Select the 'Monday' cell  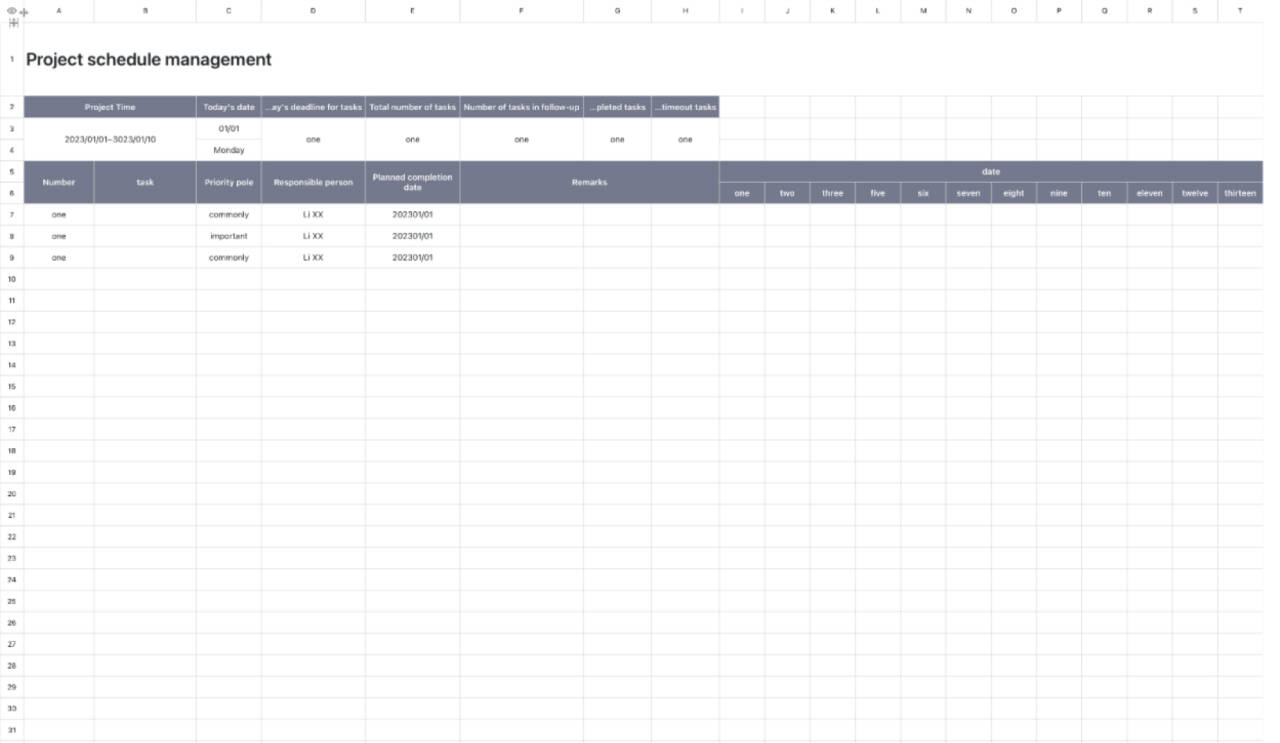[x=229, y=150]
